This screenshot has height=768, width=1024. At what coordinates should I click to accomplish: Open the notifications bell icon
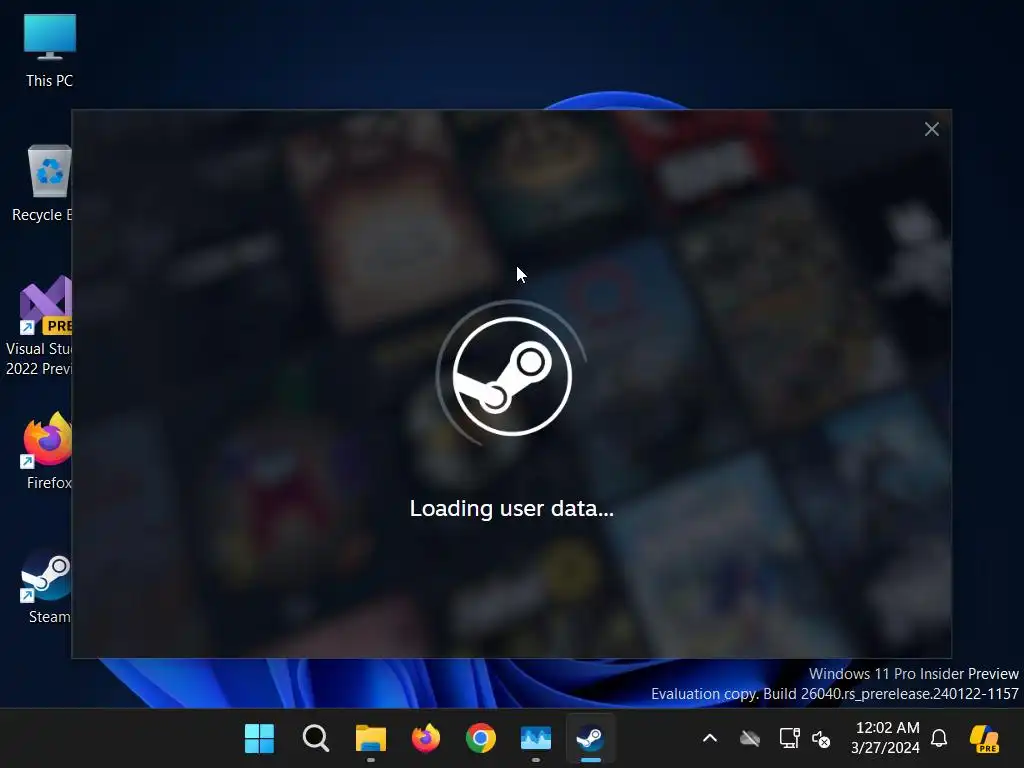coord(939,739)
